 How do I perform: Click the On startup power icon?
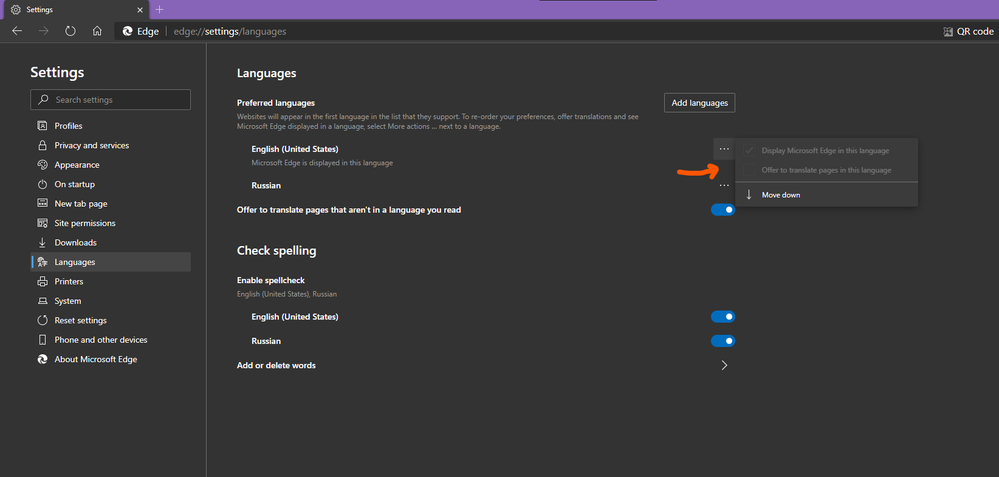coord(42,184)
